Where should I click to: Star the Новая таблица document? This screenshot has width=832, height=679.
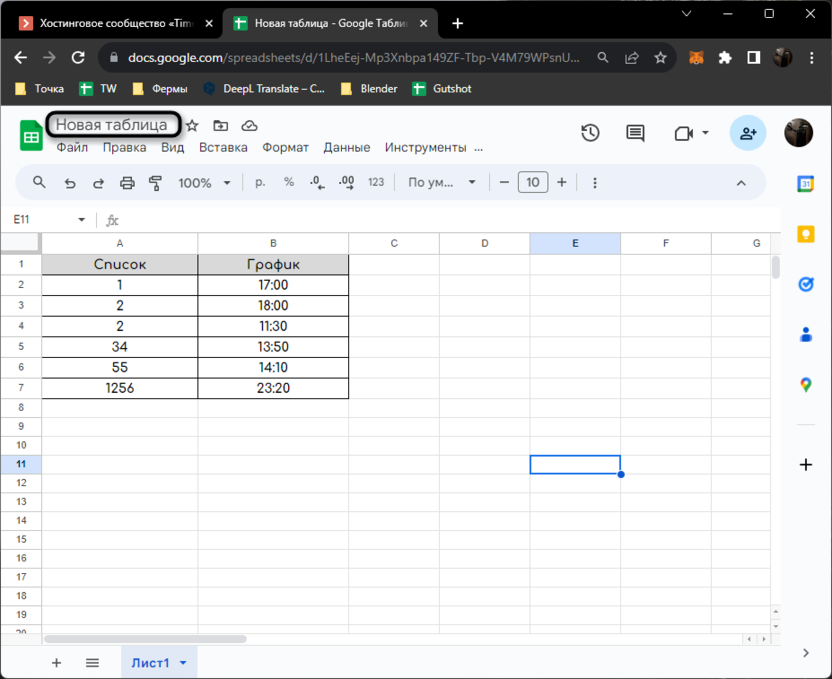[192, 125]
